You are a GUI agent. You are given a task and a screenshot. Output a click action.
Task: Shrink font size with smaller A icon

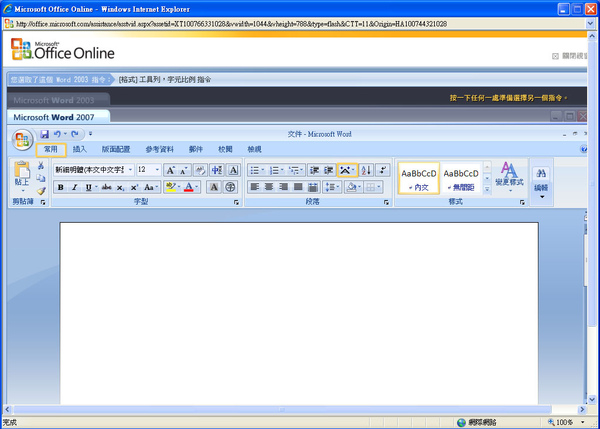[184, 170]
